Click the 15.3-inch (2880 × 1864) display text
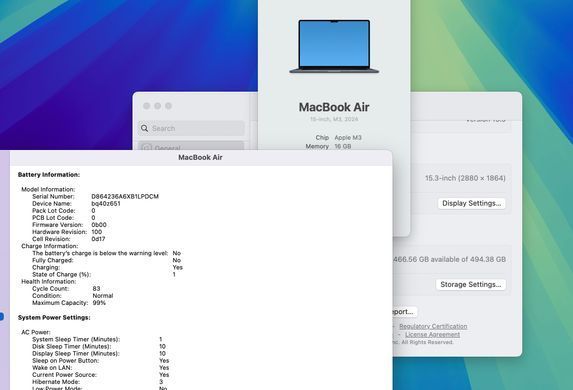Screen dimensions: 573x390 click(465, 178)
